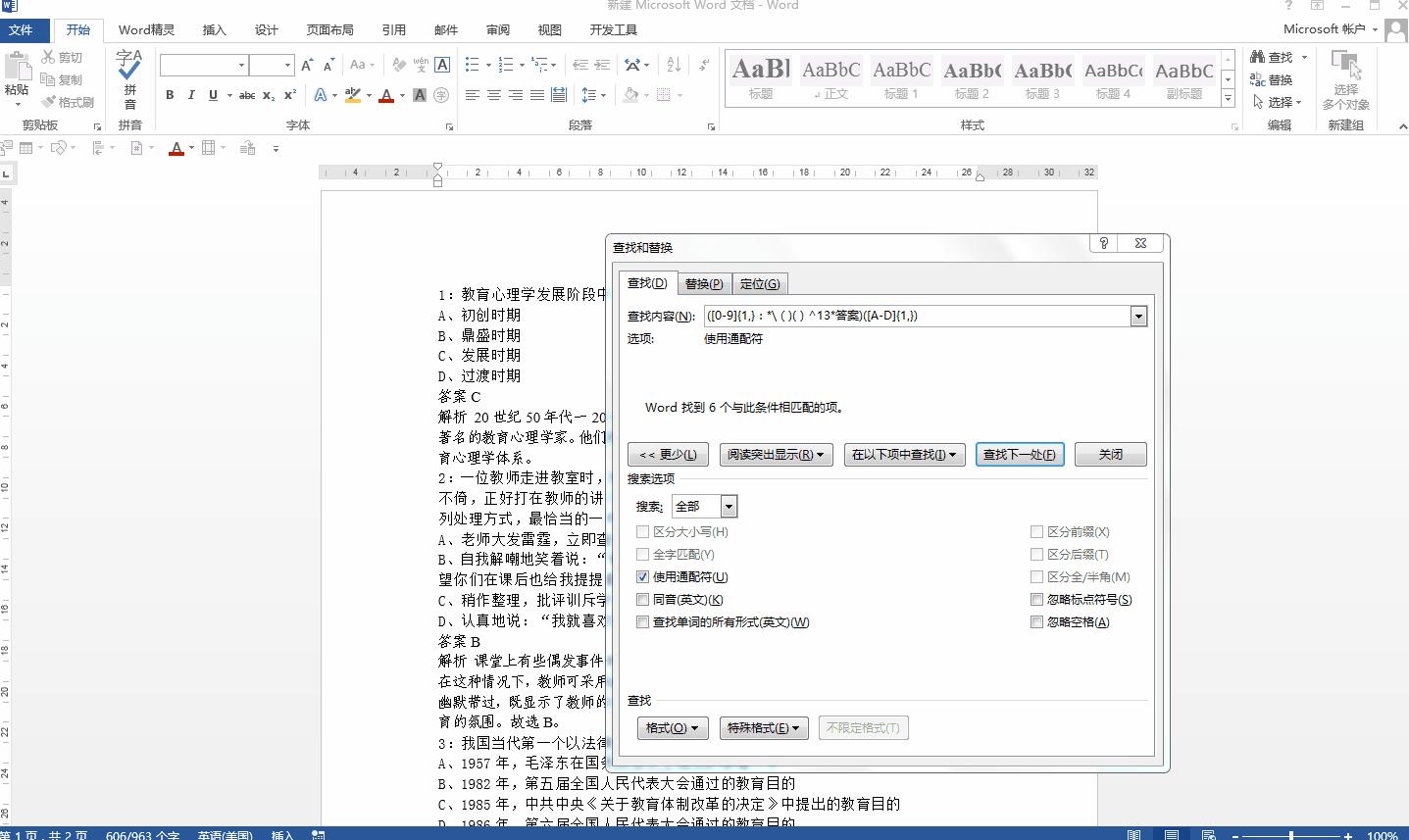Click the 查找下一处 button
1409x840 pixels.
[x=1020, y=454]
